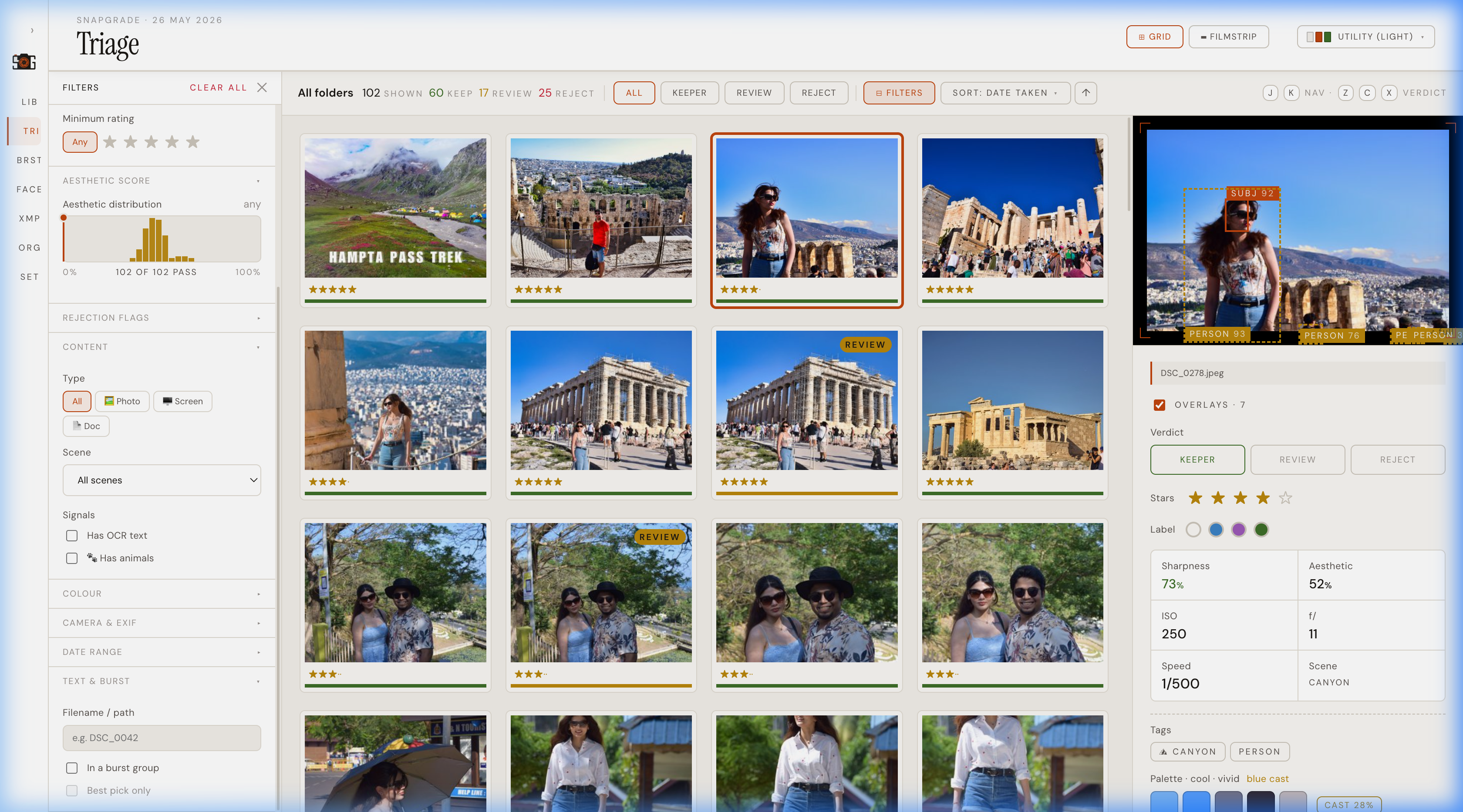
Task: Set minimum rating to three stars
Action: (151, 142)
